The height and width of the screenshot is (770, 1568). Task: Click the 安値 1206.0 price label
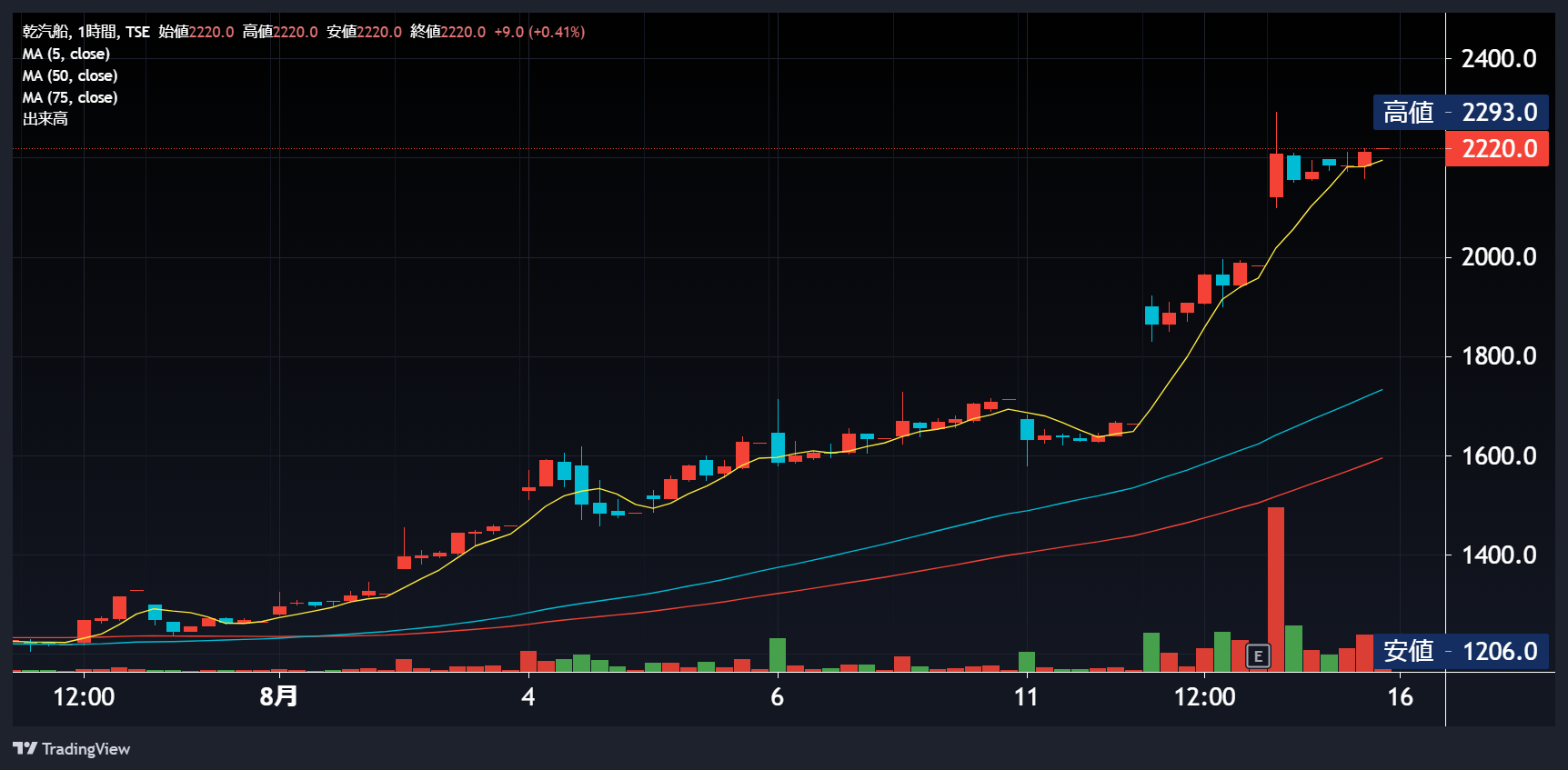point(1461,651)
